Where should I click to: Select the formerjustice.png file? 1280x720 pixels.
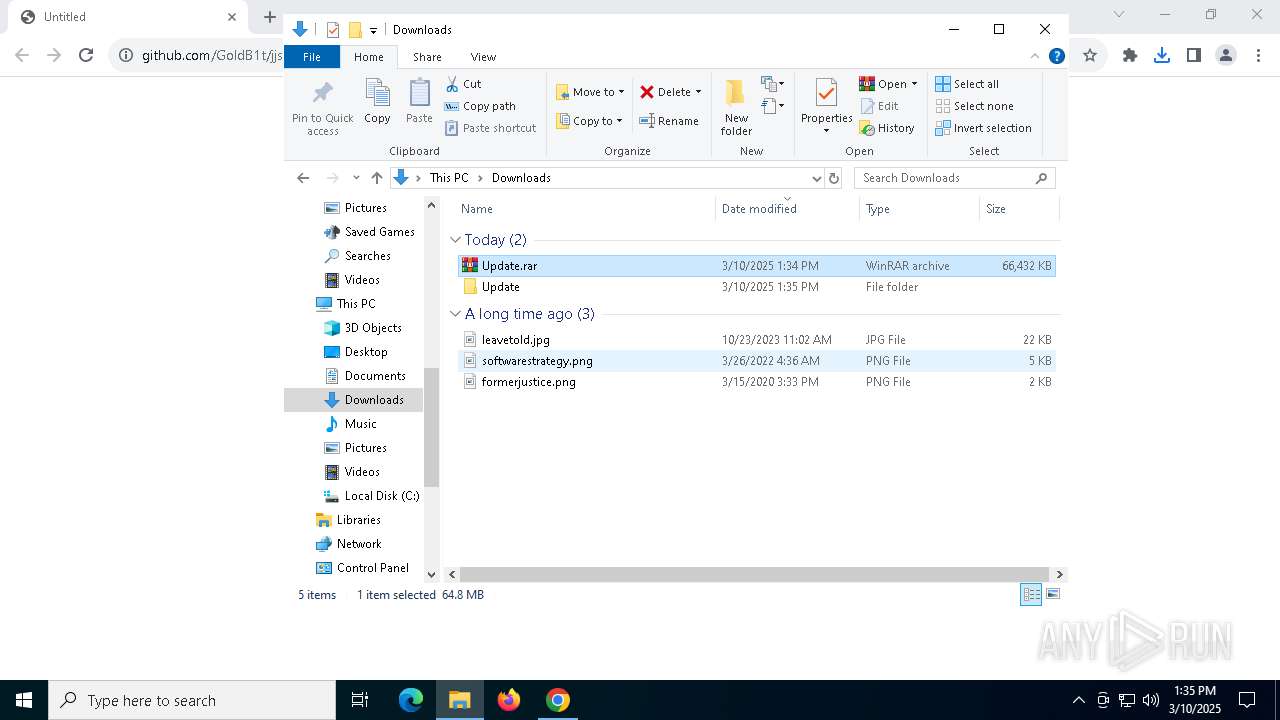756,382
